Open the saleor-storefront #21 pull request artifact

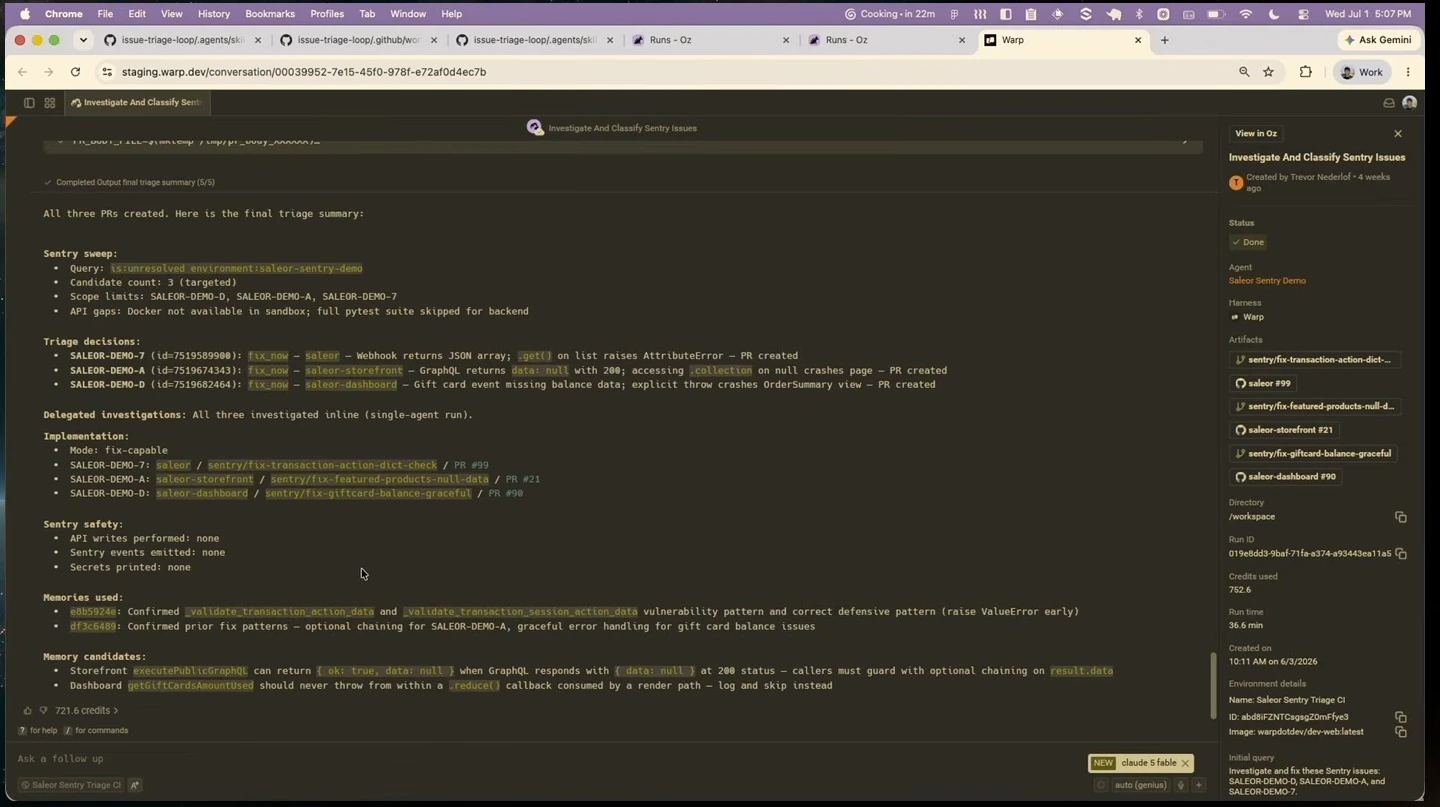coord(1284,430)
